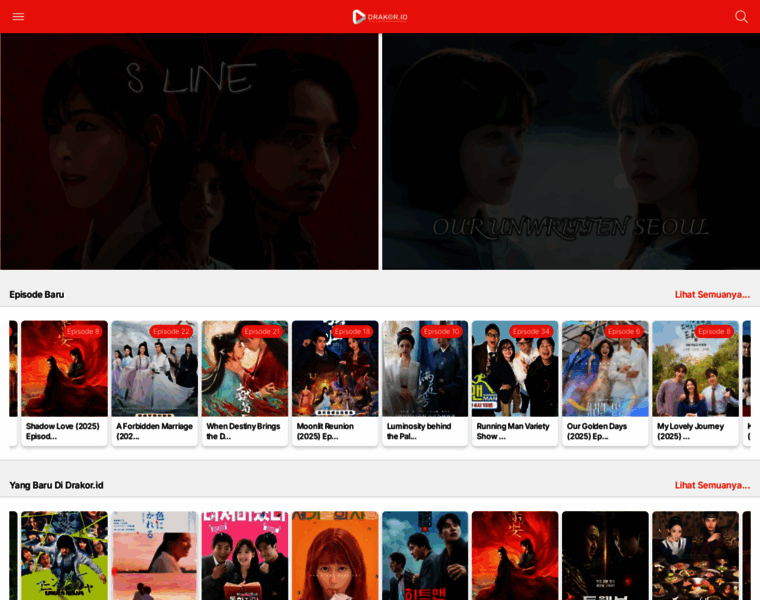760x600 pixels.
Task: Open Running Man Variety Show poster
Action: coord(515,368)
